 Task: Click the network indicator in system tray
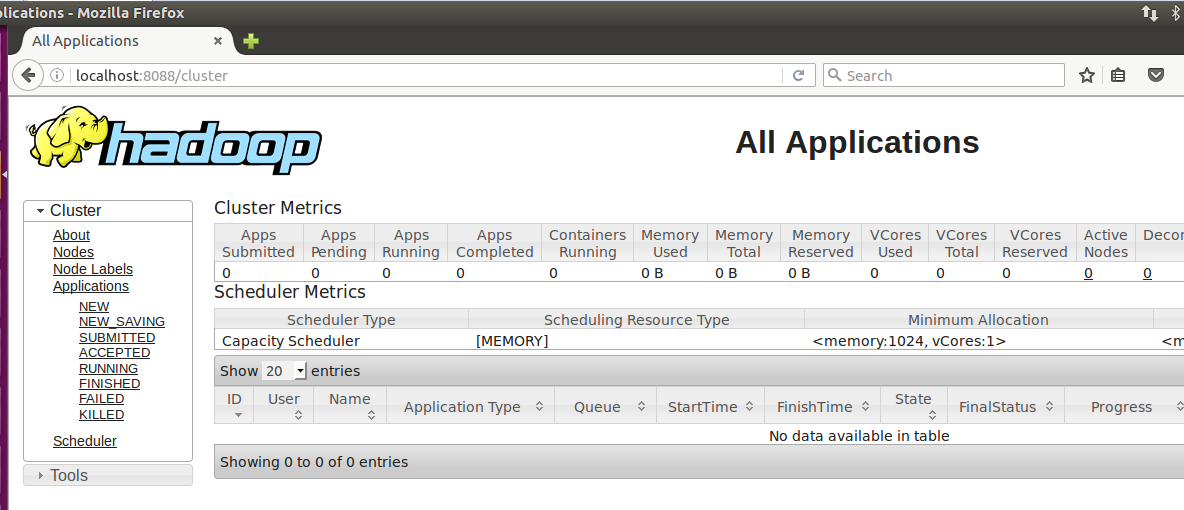pos(1149,13)
